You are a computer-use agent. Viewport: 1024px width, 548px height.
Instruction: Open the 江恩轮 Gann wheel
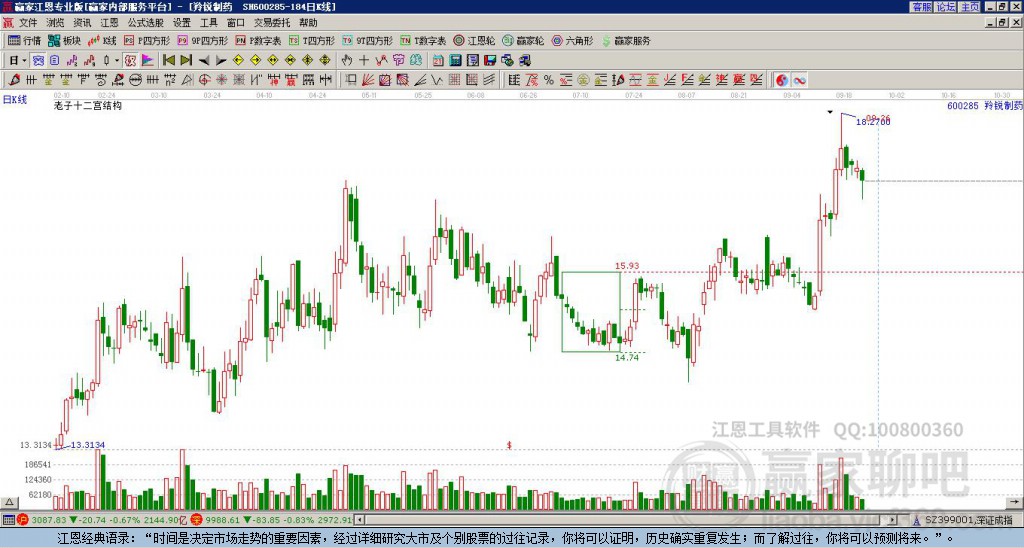pos(474,40)
